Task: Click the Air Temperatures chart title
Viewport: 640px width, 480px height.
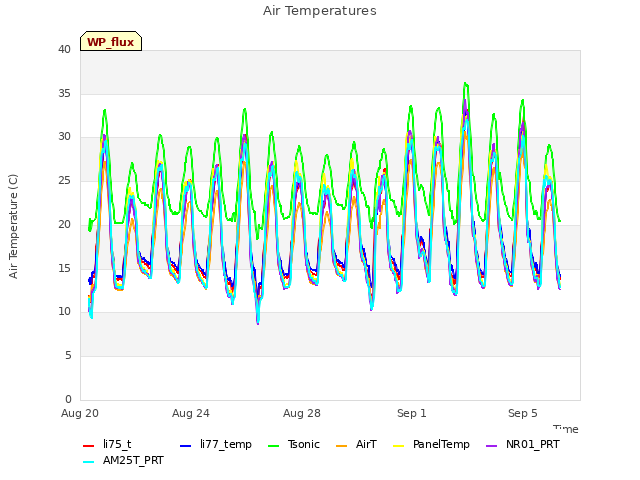Action: coord(320,11)
